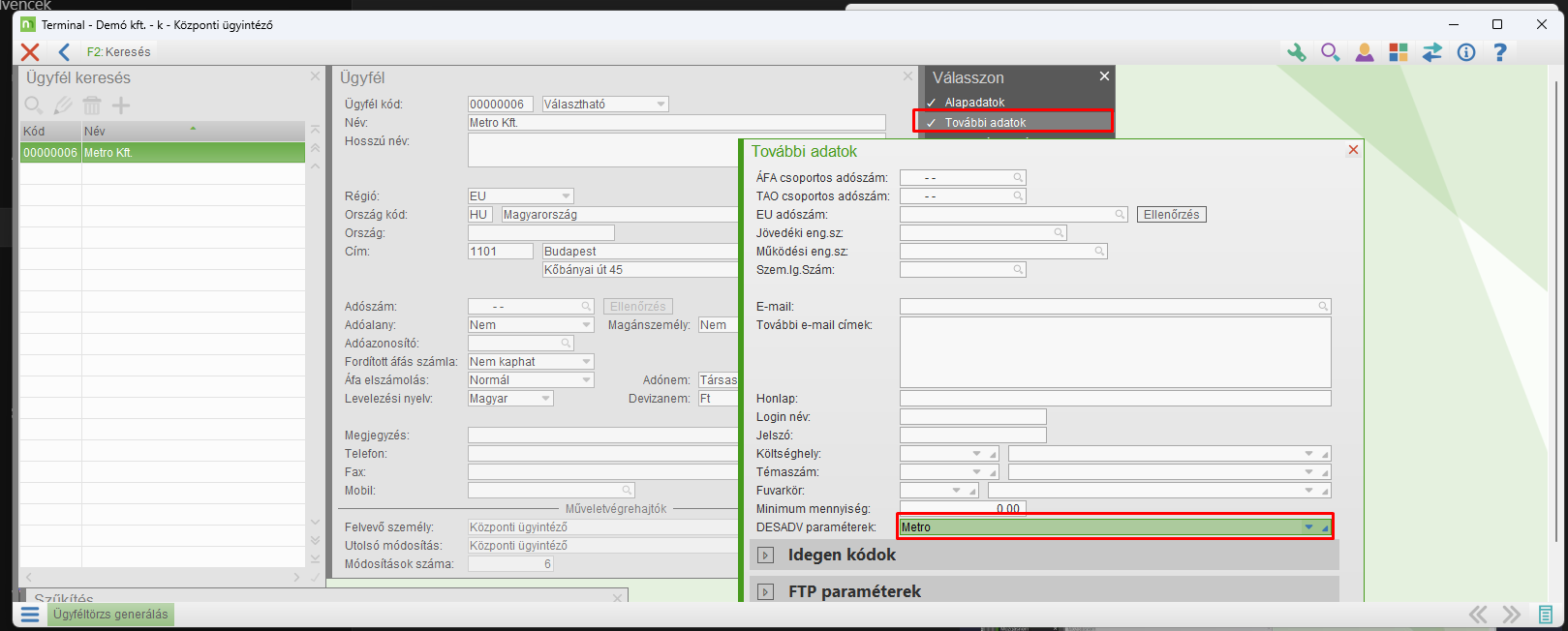
Task: Open help with the question mark icon
Action: [x=1500, y=52]
